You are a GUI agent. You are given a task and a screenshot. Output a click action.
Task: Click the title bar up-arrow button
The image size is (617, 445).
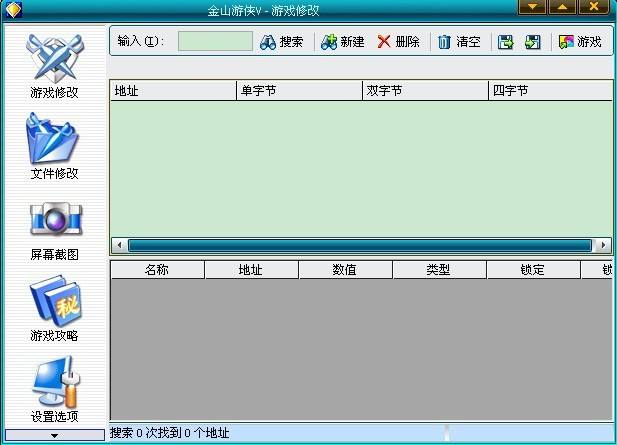point(562,7)
